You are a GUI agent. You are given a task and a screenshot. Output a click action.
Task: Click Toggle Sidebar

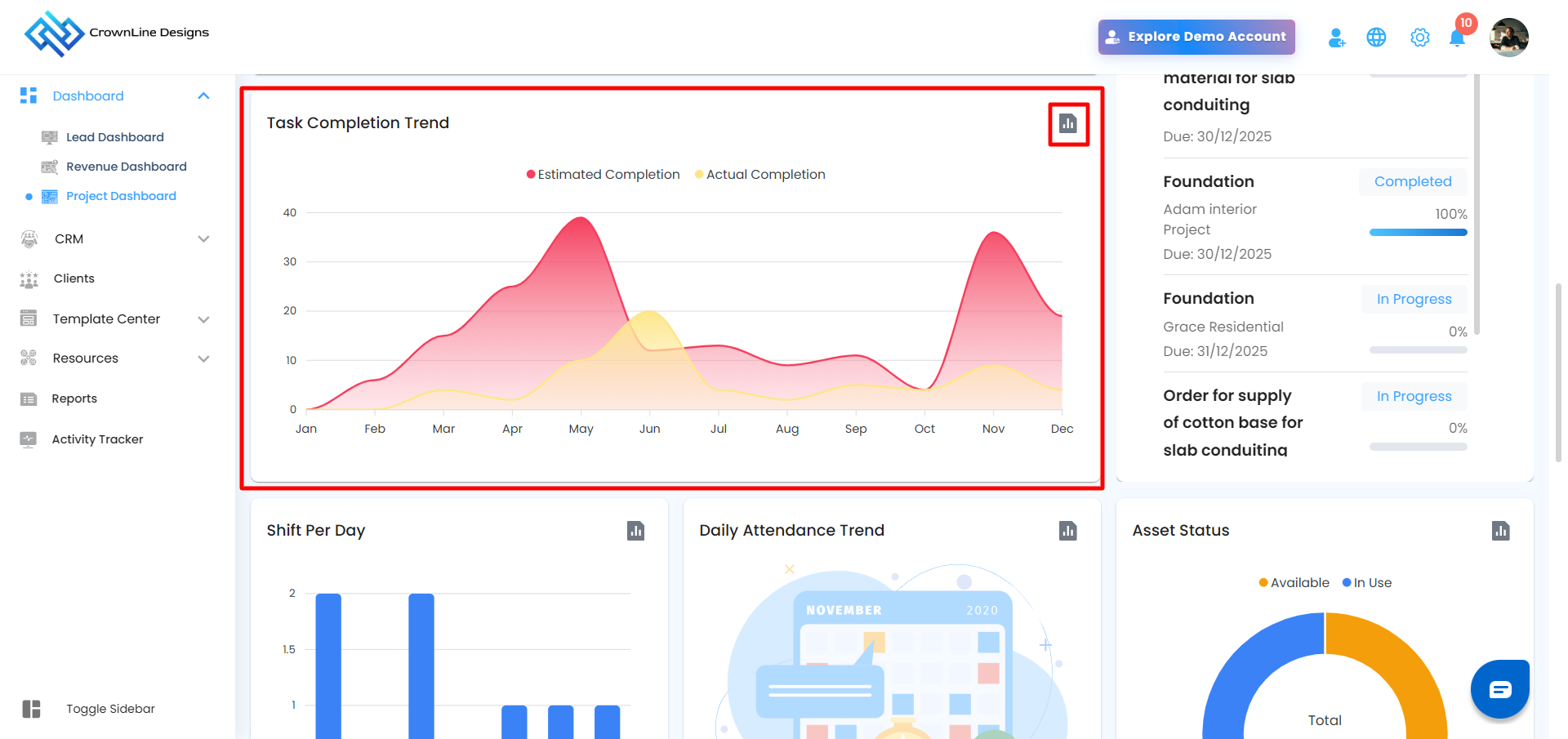(110, 709)
